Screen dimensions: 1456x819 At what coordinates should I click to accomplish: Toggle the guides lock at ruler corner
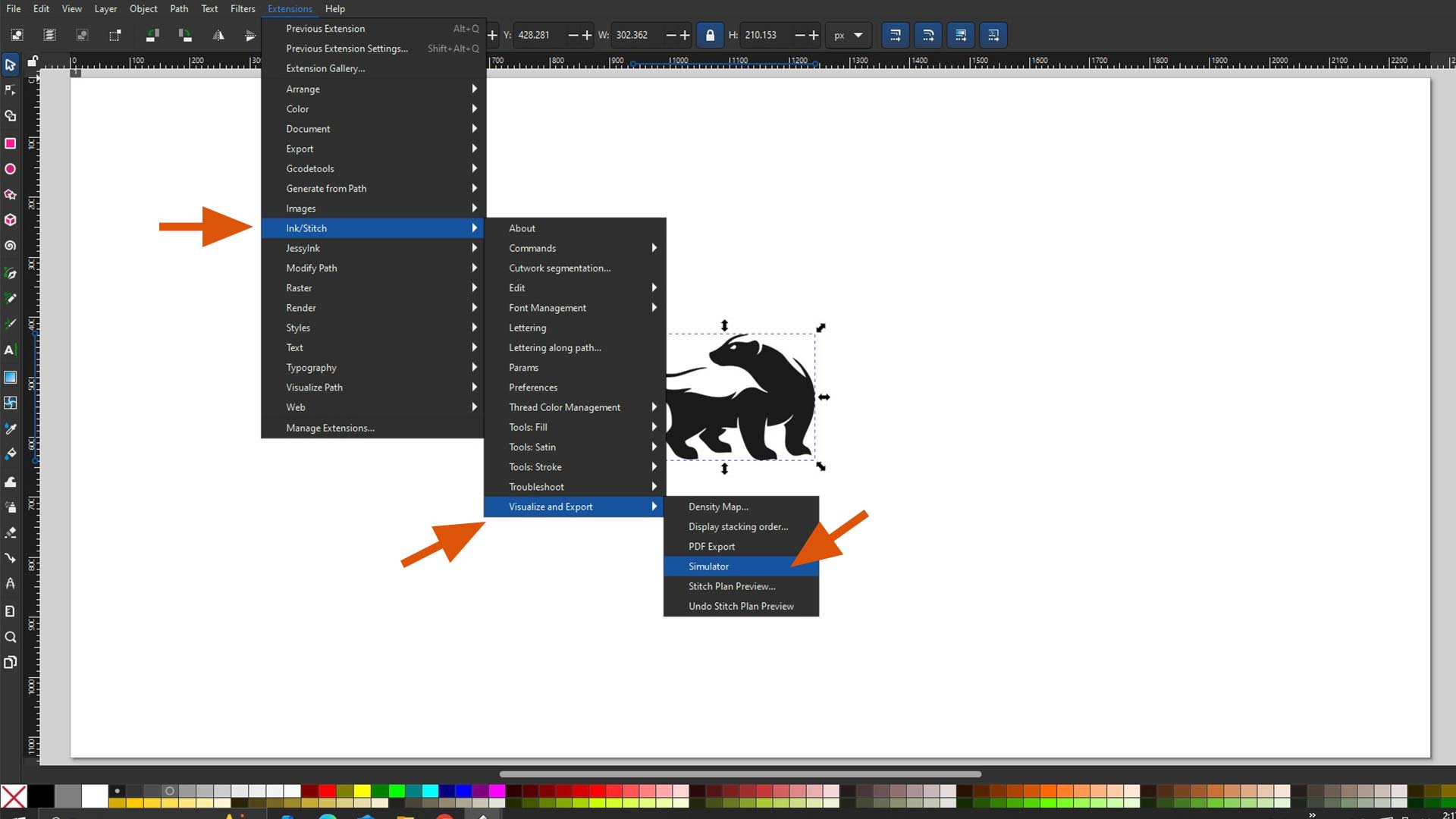pos(33,61)
